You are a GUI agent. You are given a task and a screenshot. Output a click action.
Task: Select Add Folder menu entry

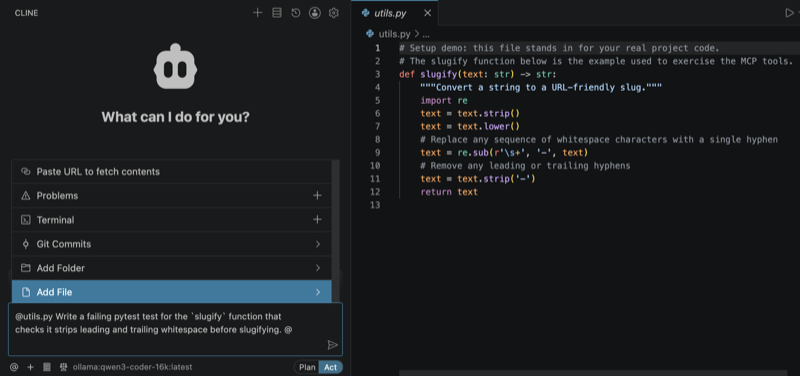pyautogui.click(x=171, y=268)
